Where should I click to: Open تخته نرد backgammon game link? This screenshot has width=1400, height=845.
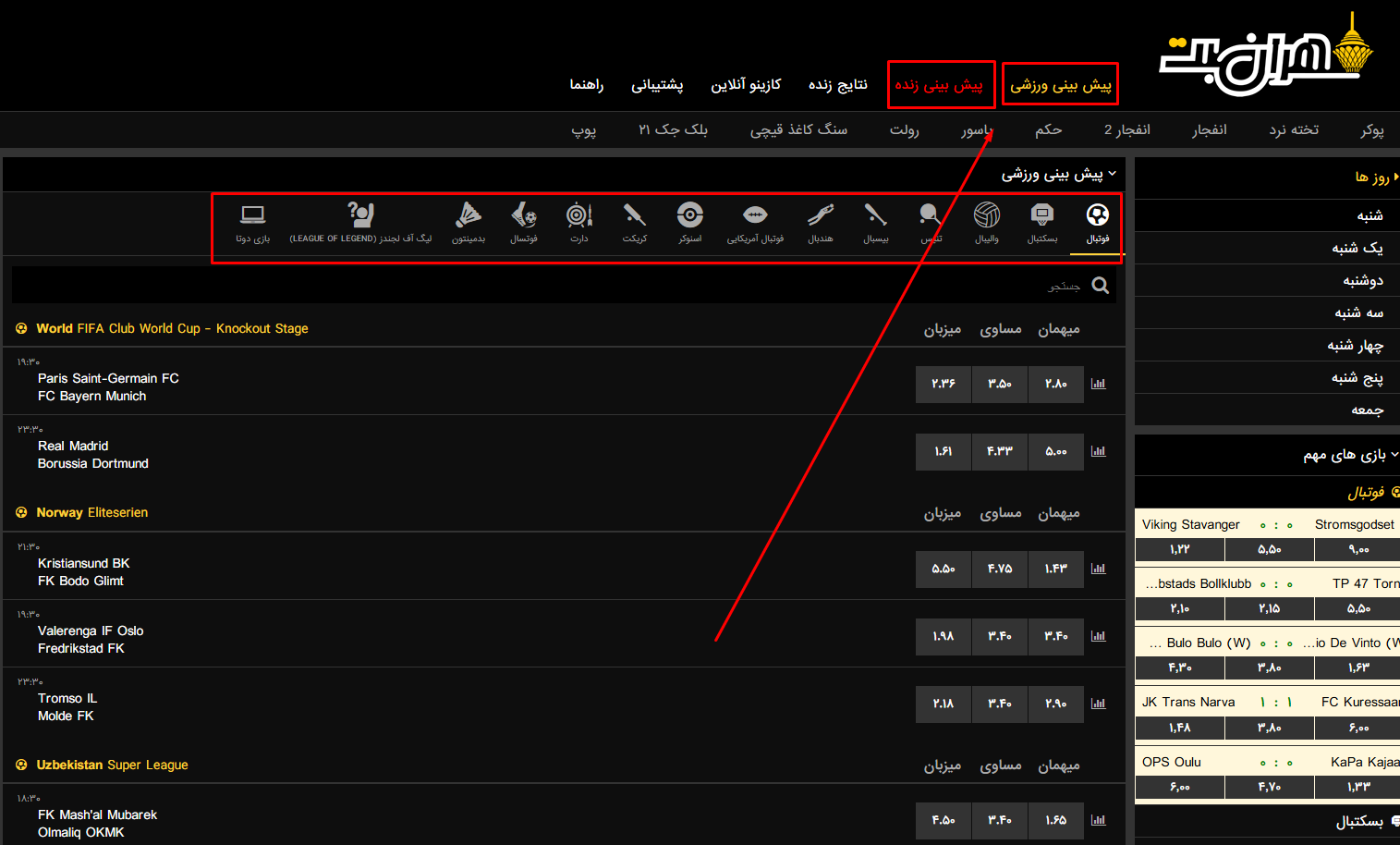coord(1294,130)
